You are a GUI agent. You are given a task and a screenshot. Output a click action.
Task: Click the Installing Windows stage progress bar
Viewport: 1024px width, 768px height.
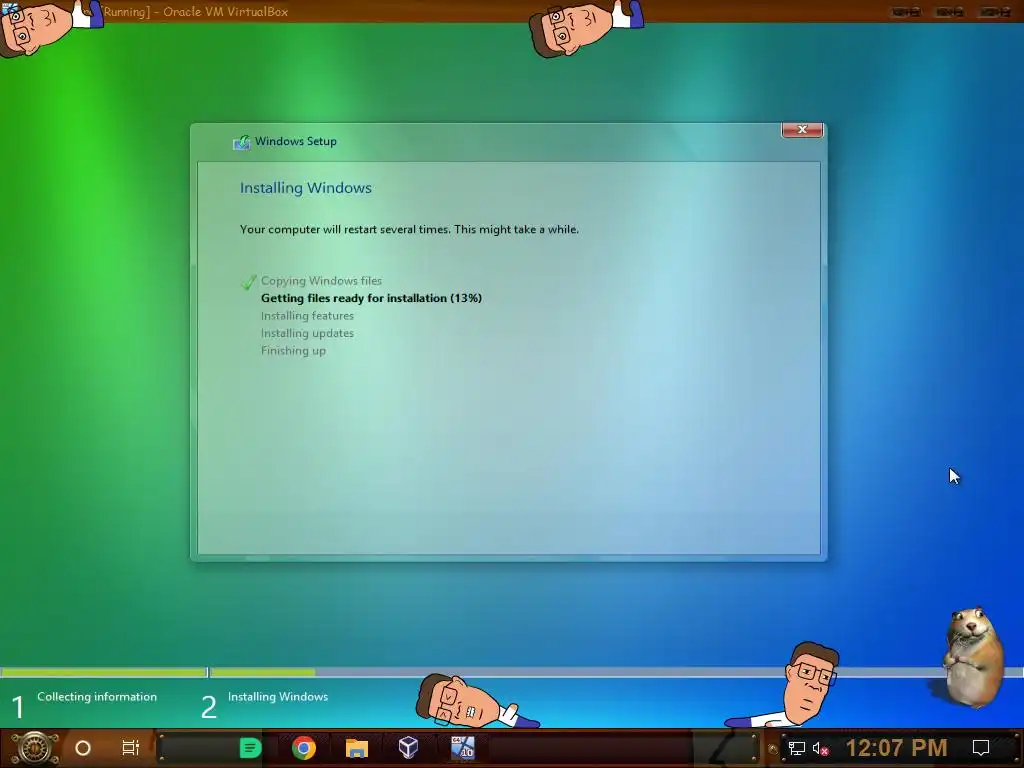point(616,672)
